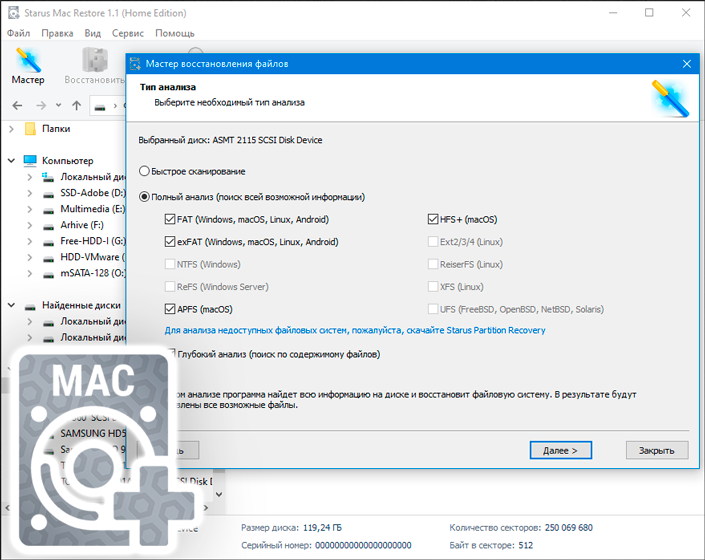Click the selected disk ASMT 2115 text
705x560 pixels.
(267, 140)
